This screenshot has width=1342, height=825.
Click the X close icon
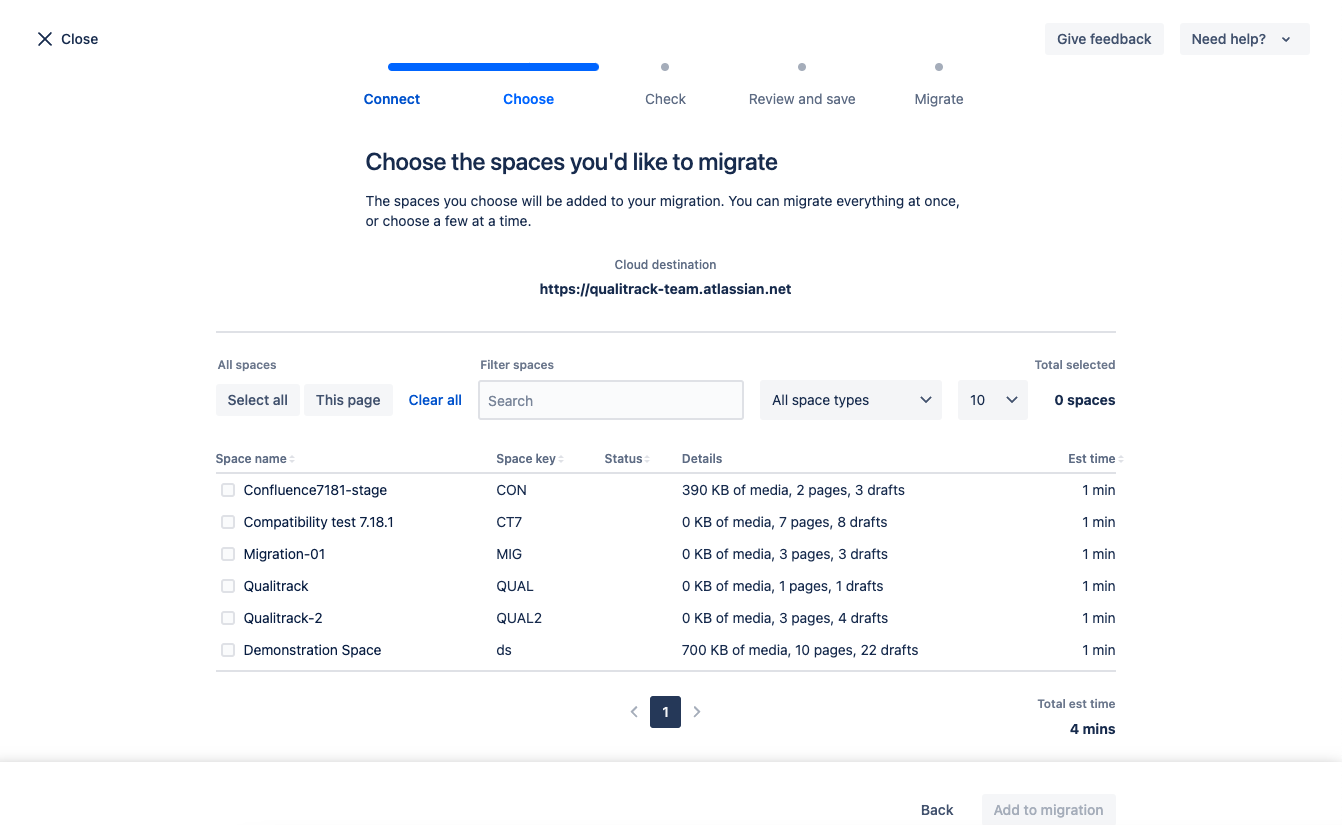[45, 39]
